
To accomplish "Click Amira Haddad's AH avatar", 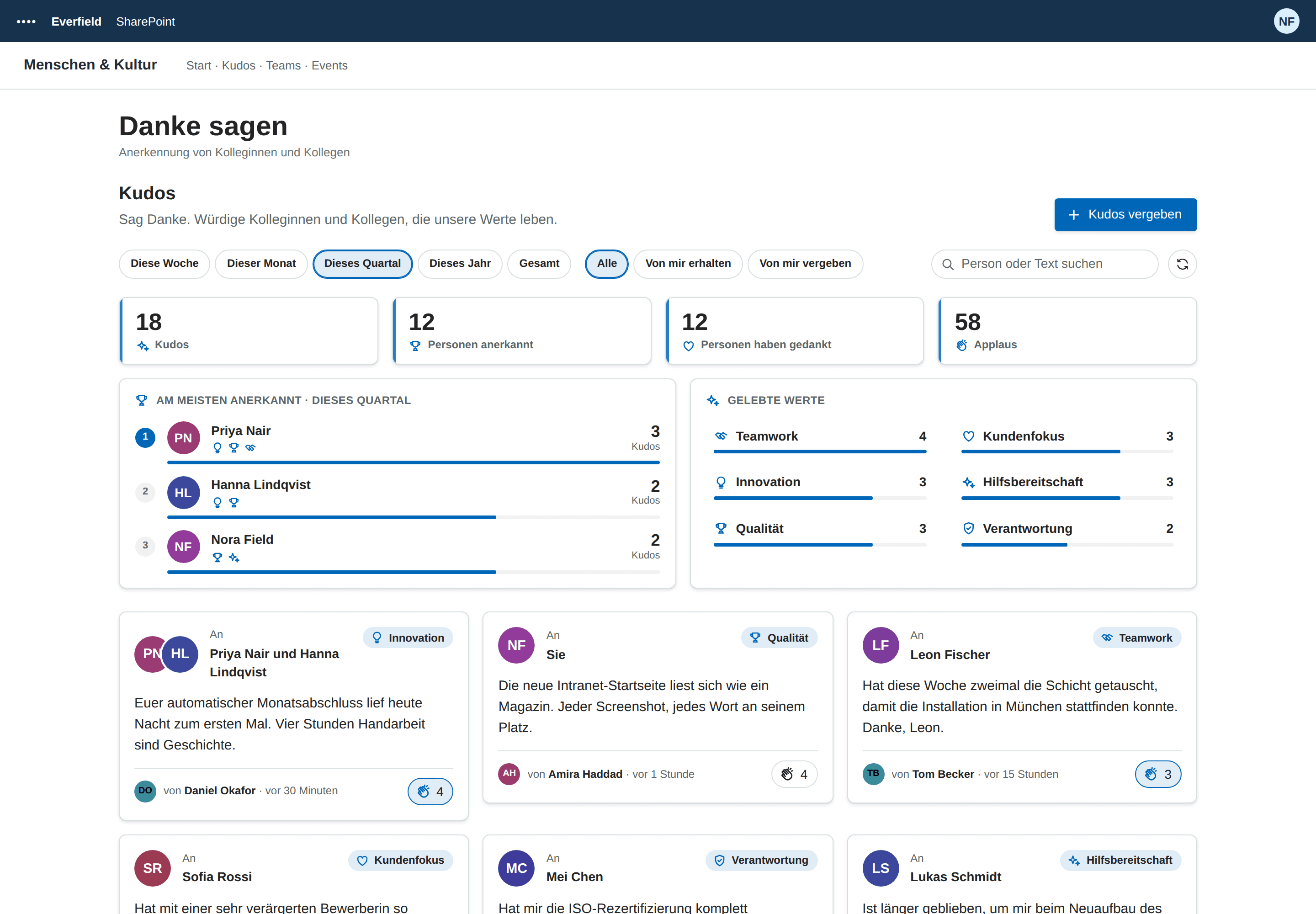I will pyautogui.click(x=509, y=774).
